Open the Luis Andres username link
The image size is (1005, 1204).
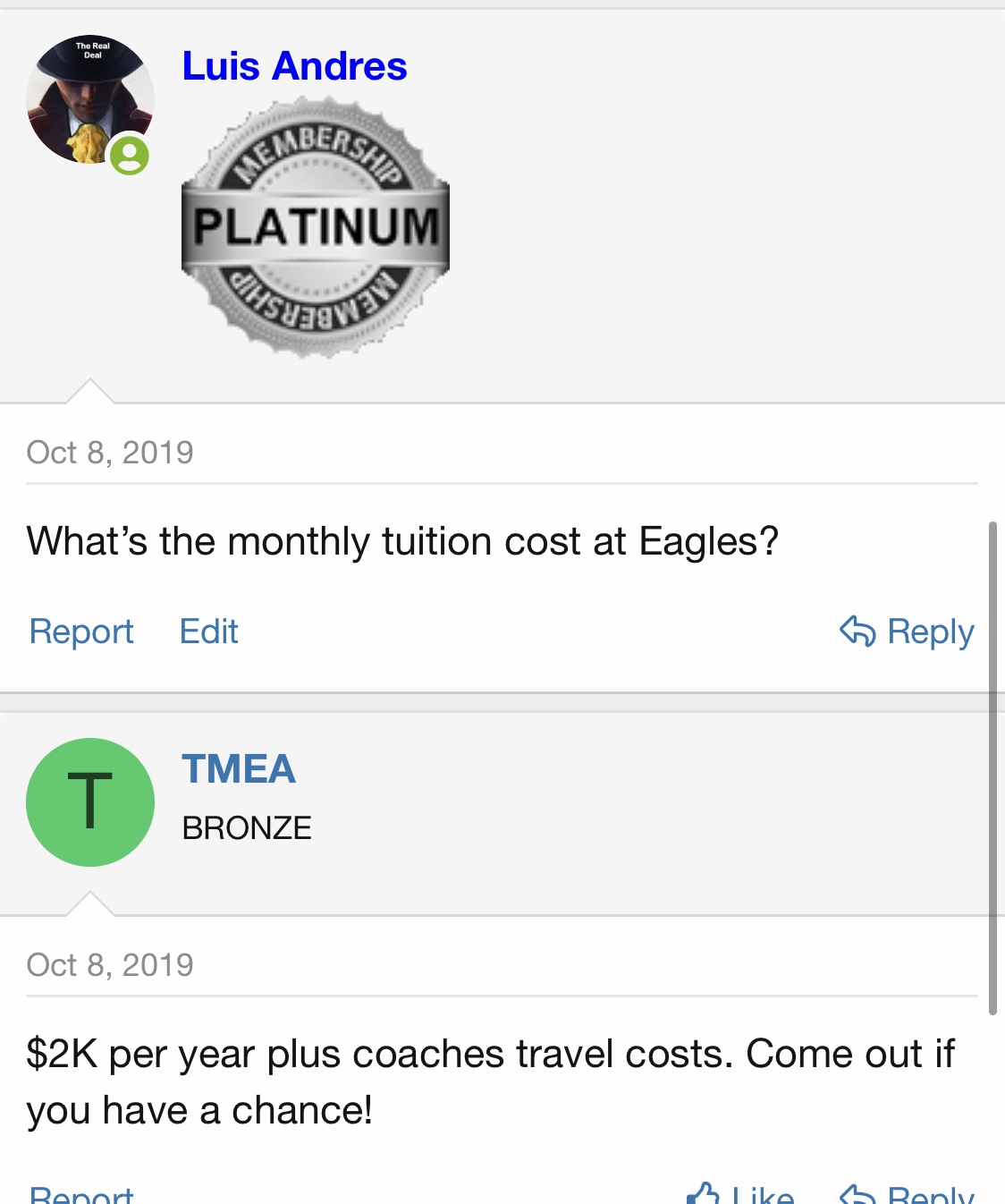pyautogui.click(x=294, y=66)
